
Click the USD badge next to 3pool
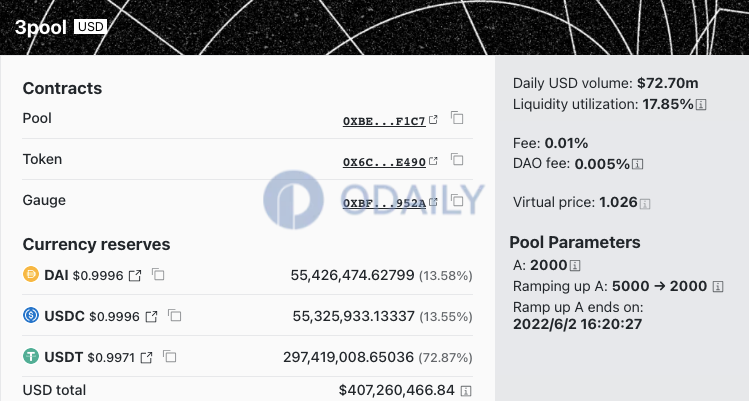[x=90, y=26]
